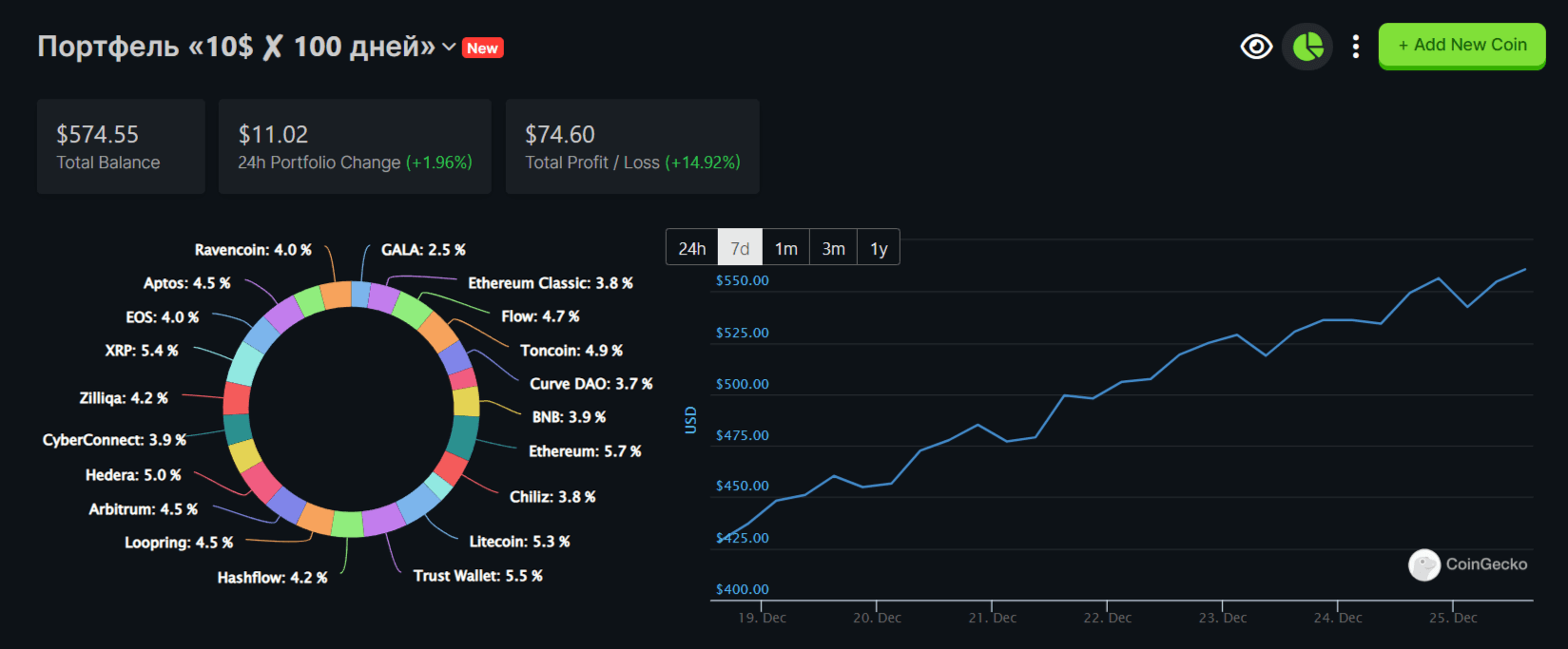Click the Total Balance $574.55 card

point(121,146)
